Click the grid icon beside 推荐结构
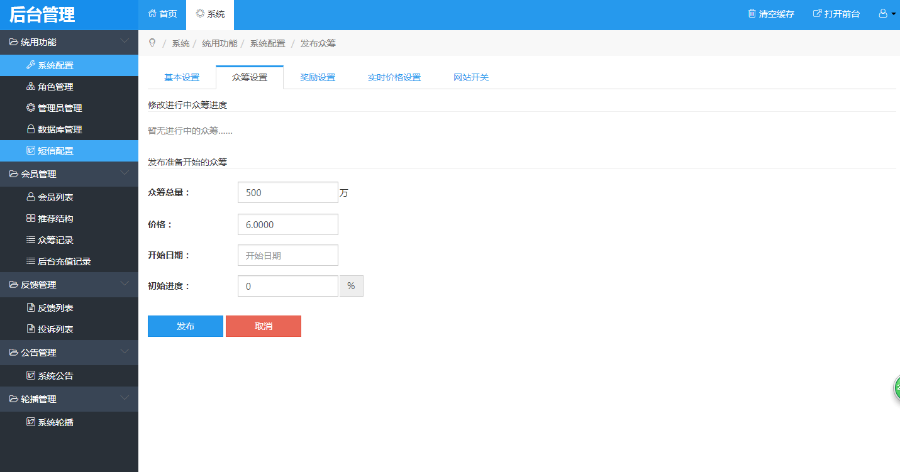The height and width of the screenshot is (472, 900). [30, 218]
